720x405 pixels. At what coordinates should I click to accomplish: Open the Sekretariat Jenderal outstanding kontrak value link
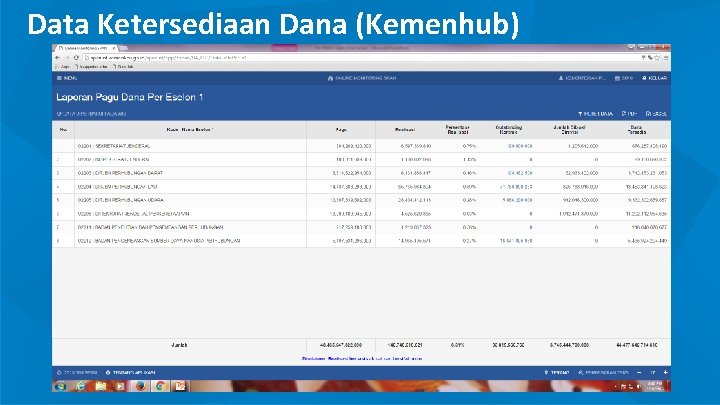point(520,146)
